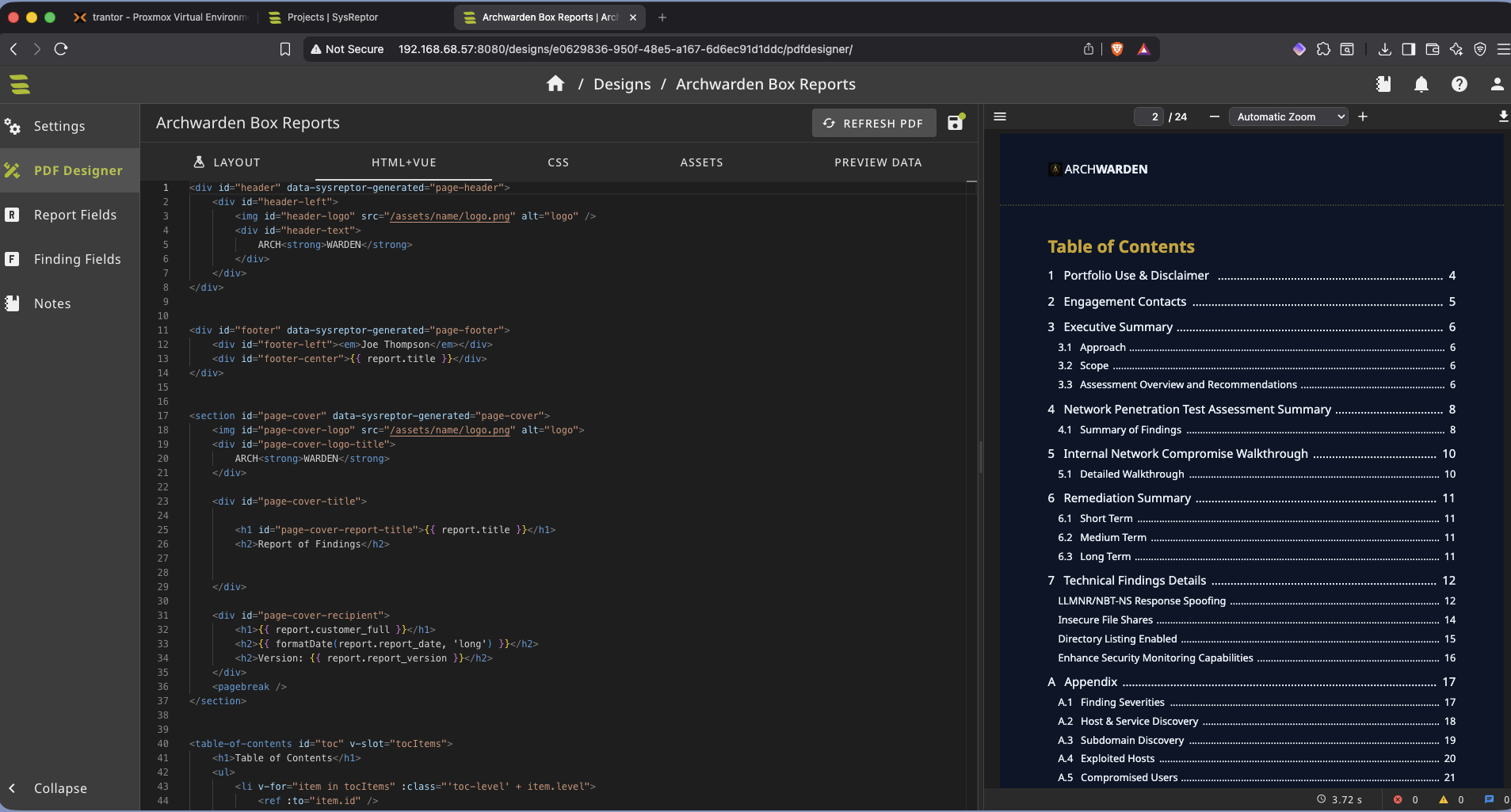The image size is (1511, 812).
Task: Click the page number input field
Action: click(x=1149, y=116)
